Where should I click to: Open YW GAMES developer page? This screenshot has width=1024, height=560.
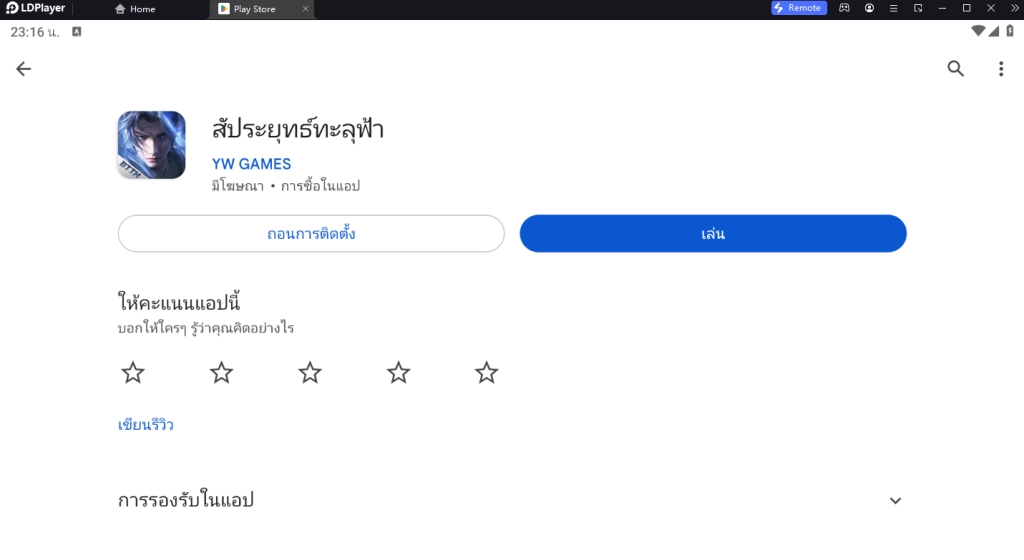pyautogui.click(x=251, y=164)
